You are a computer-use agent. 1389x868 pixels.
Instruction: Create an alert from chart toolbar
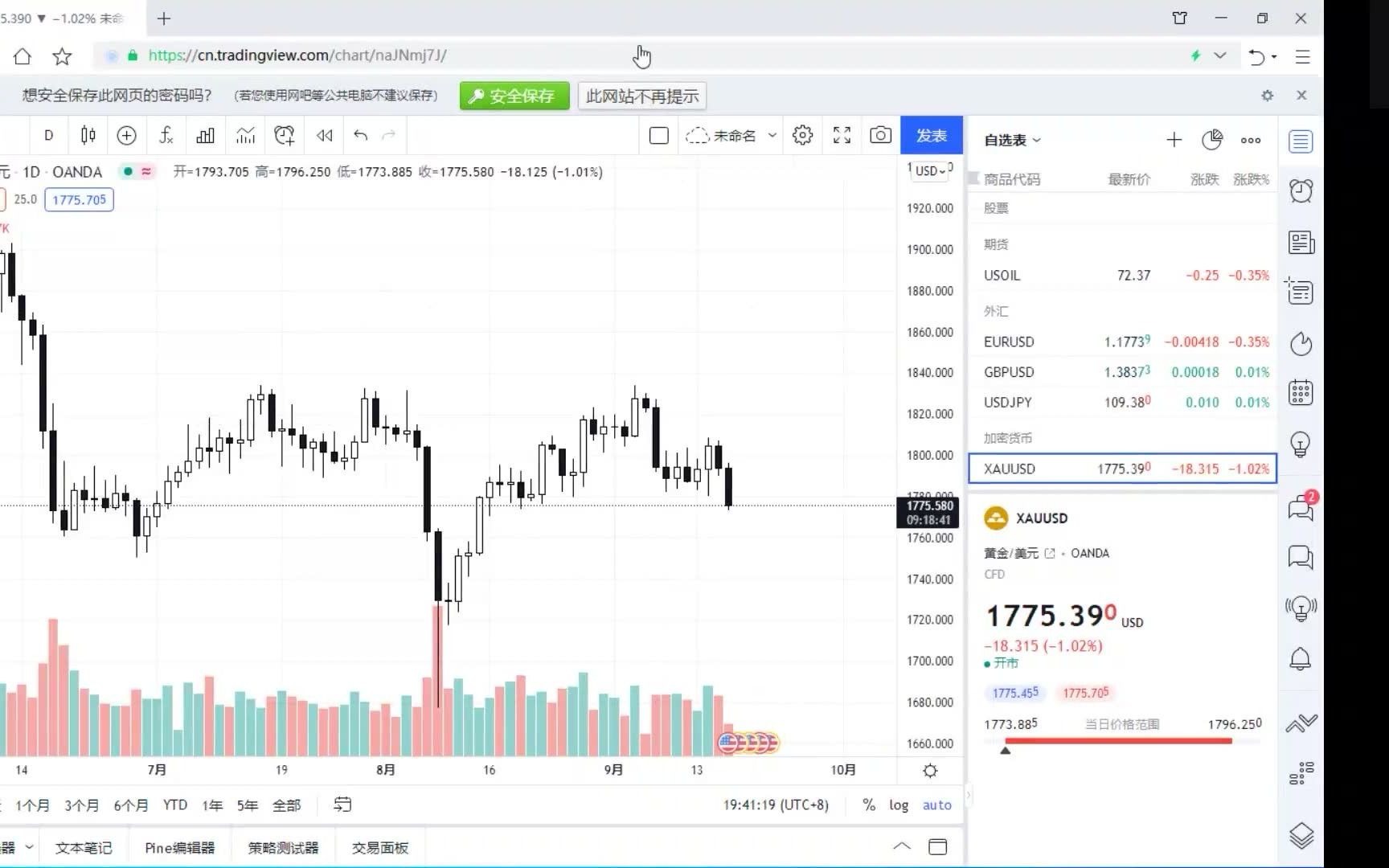click(285, 136)
